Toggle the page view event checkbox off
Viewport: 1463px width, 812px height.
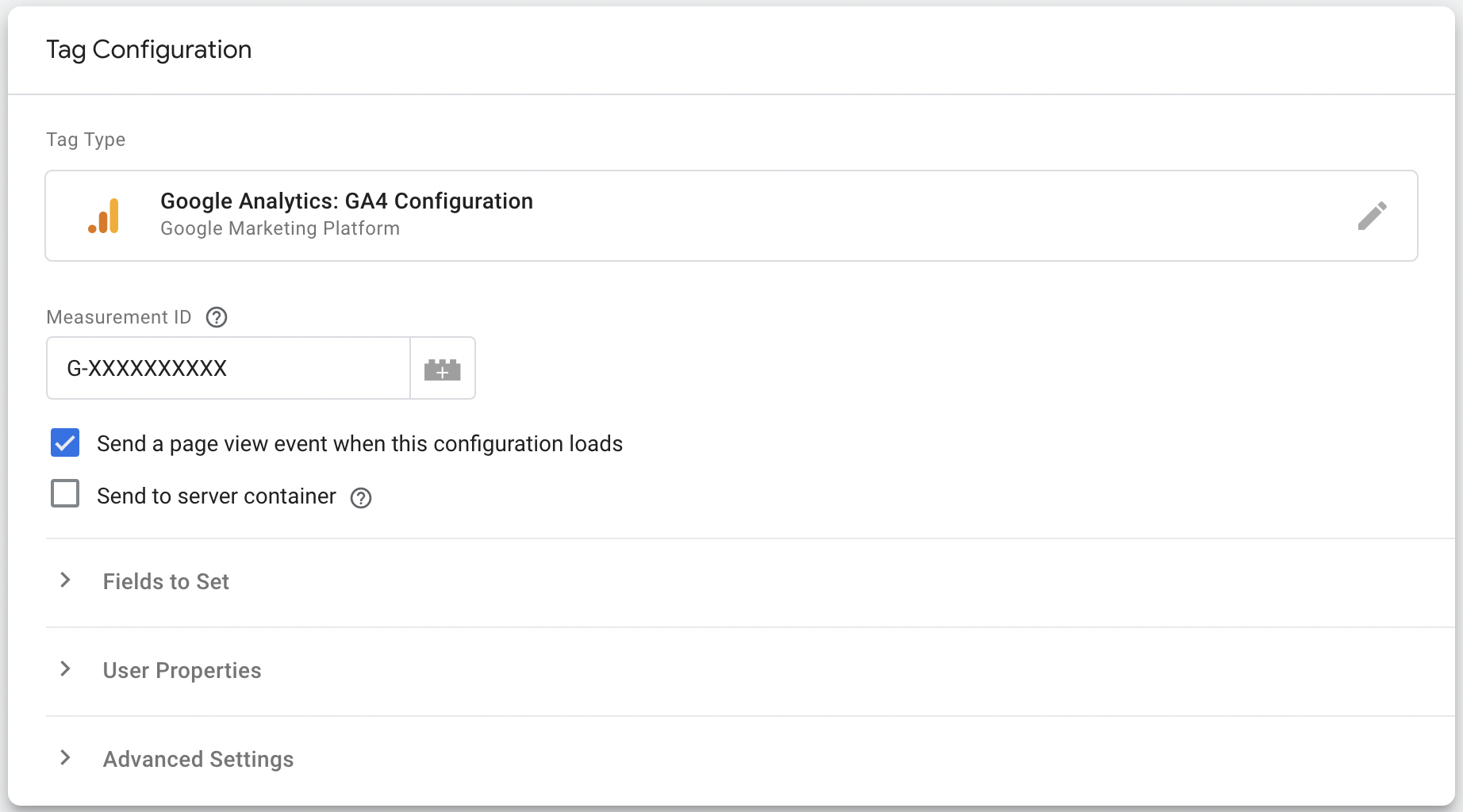coord(65,442)
